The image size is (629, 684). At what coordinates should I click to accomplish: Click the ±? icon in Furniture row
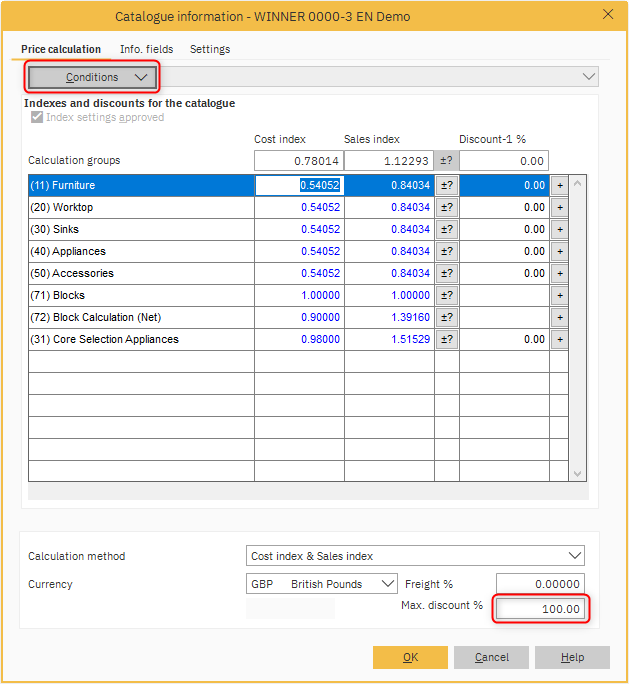point(447,185)
